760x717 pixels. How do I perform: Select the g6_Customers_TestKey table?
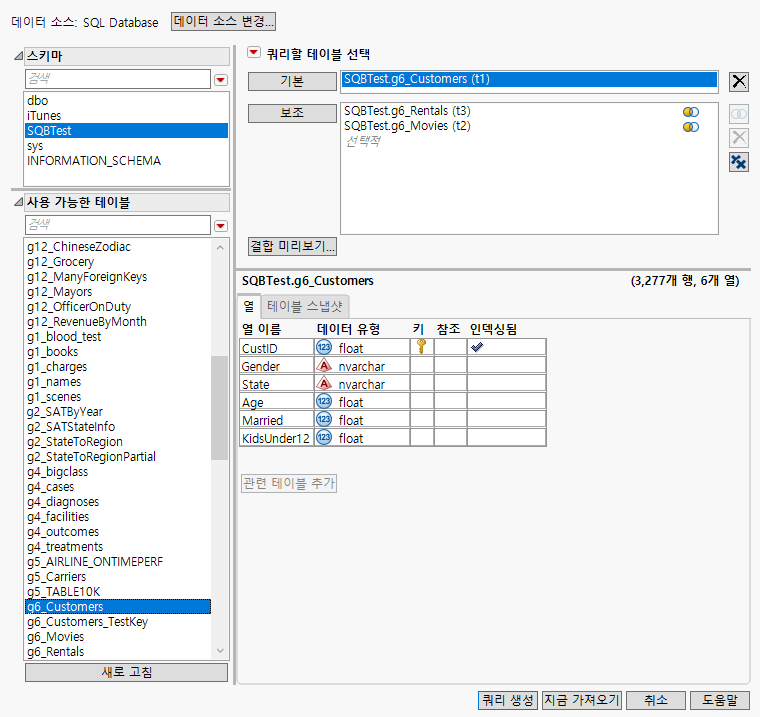pos(118,622)
